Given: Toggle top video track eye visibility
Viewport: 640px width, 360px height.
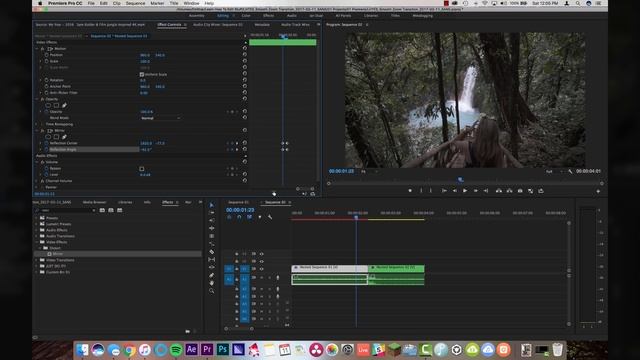Looking at the screenshot, I should [262, 254].
